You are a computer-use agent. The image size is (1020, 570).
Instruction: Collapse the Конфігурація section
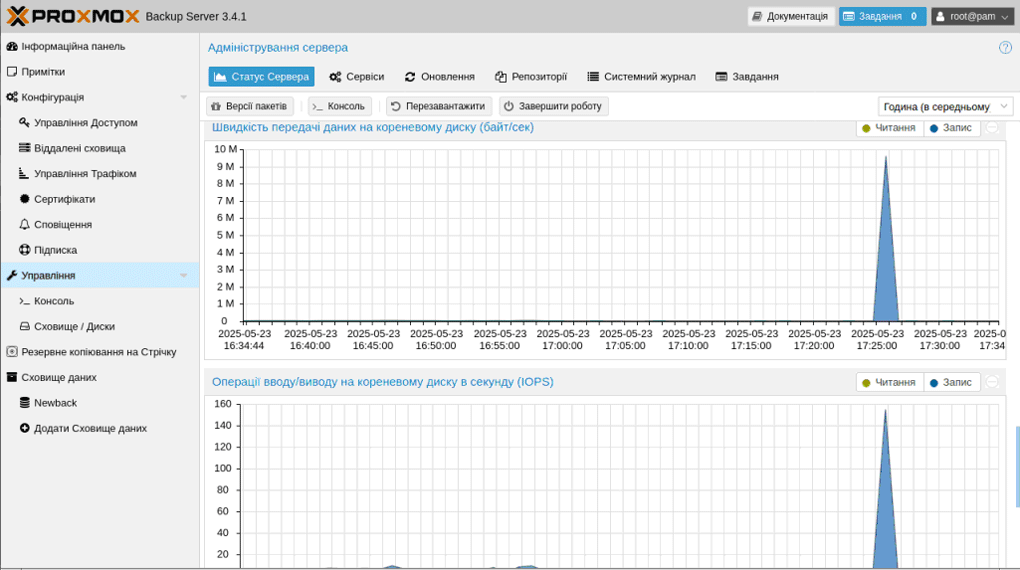coord(183,98)
